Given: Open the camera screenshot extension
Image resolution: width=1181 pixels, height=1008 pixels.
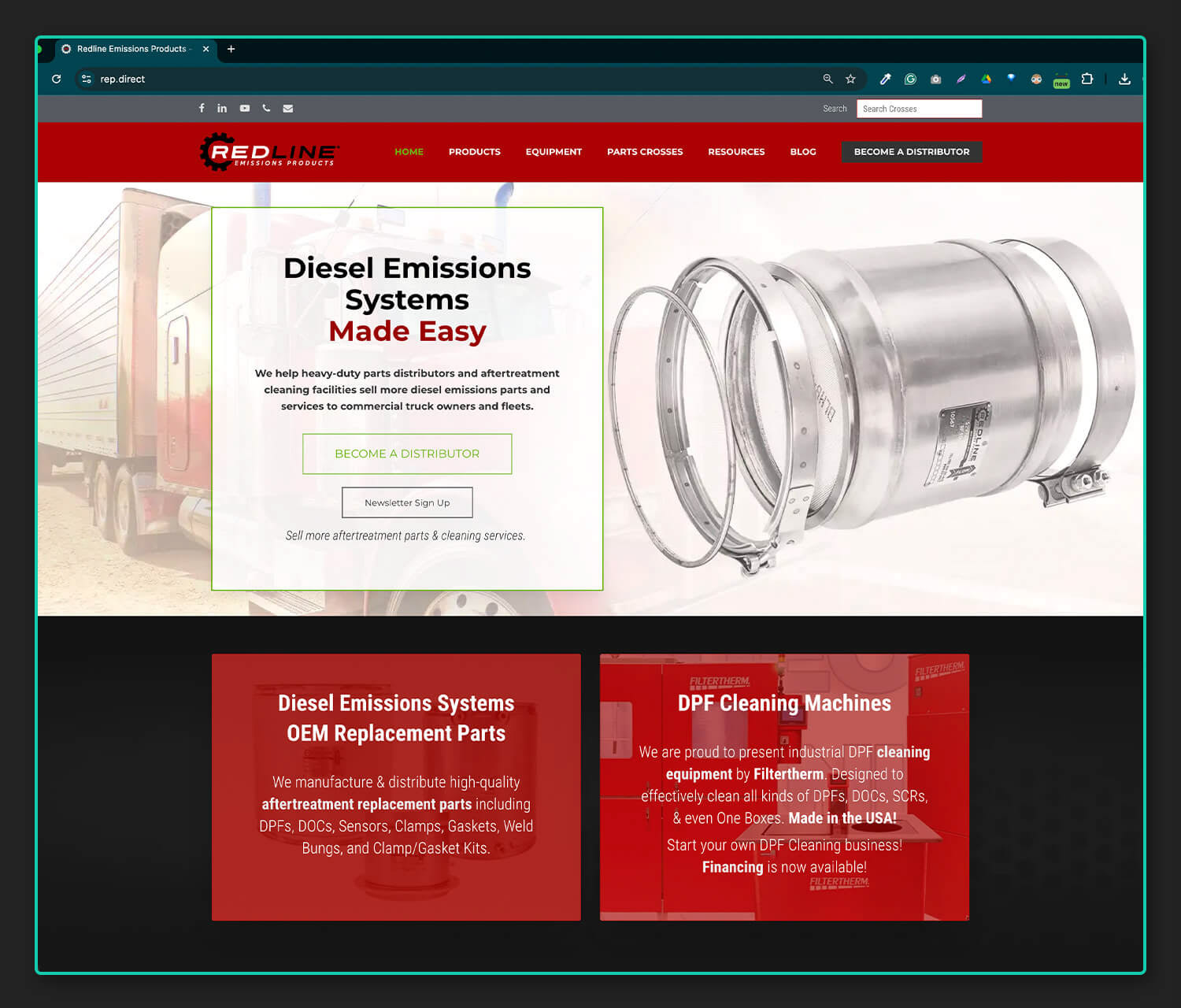Looking at the screenshot, I should [x=935, y=79].
